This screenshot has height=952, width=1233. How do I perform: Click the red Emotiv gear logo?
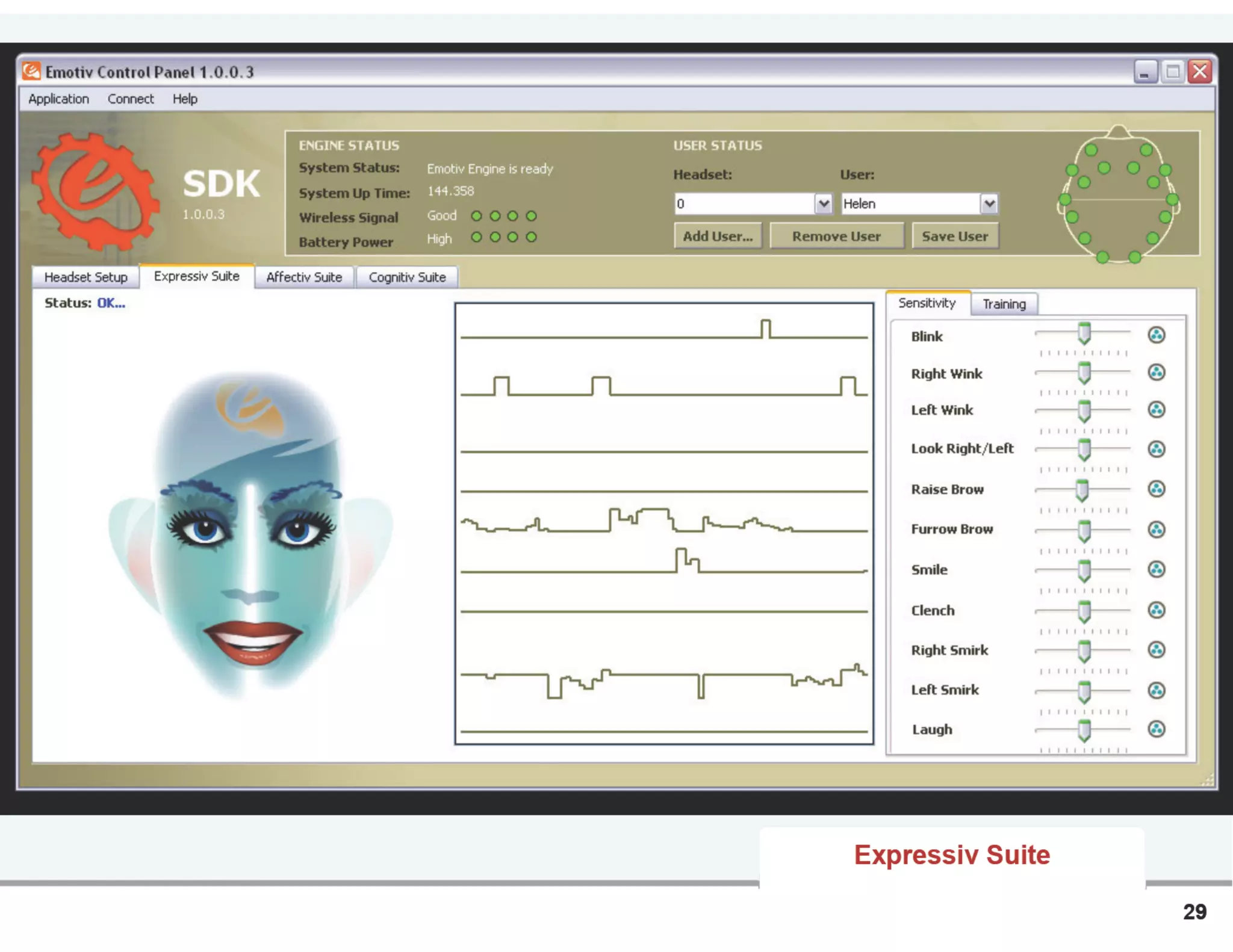point(95,191)
